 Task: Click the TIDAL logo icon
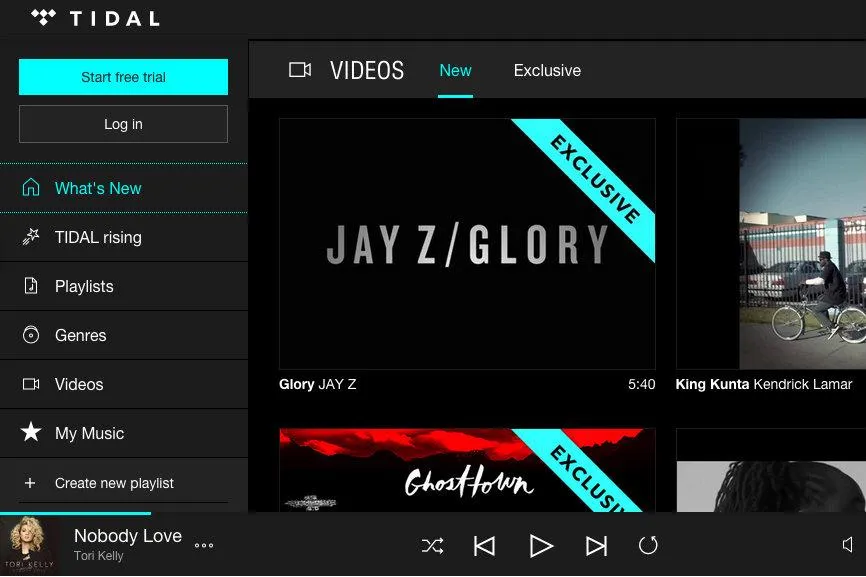coord(43,18)
